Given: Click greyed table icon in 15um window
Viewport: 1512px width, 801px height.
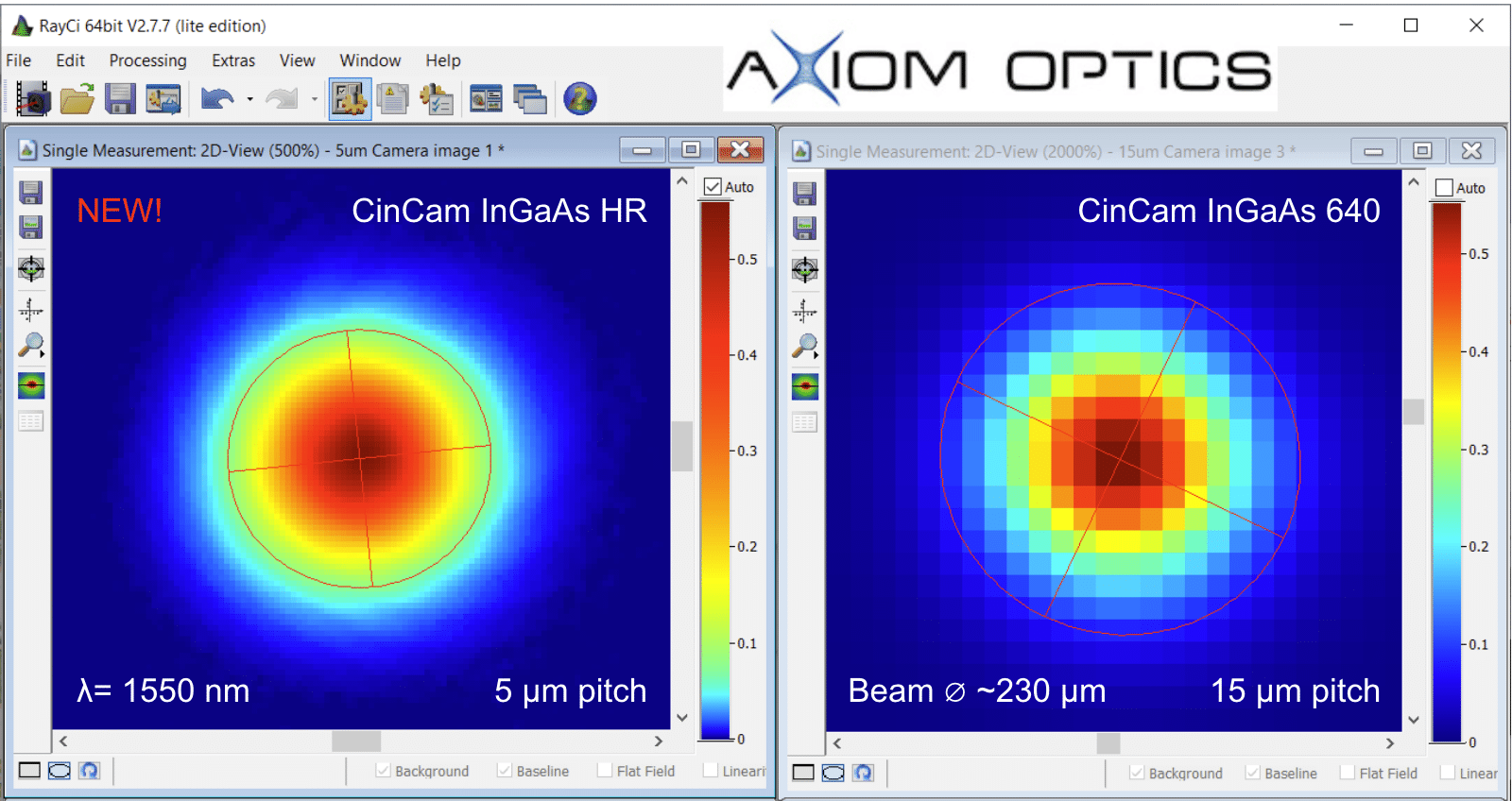Looking at the screenshot, I should click(804, 422).
